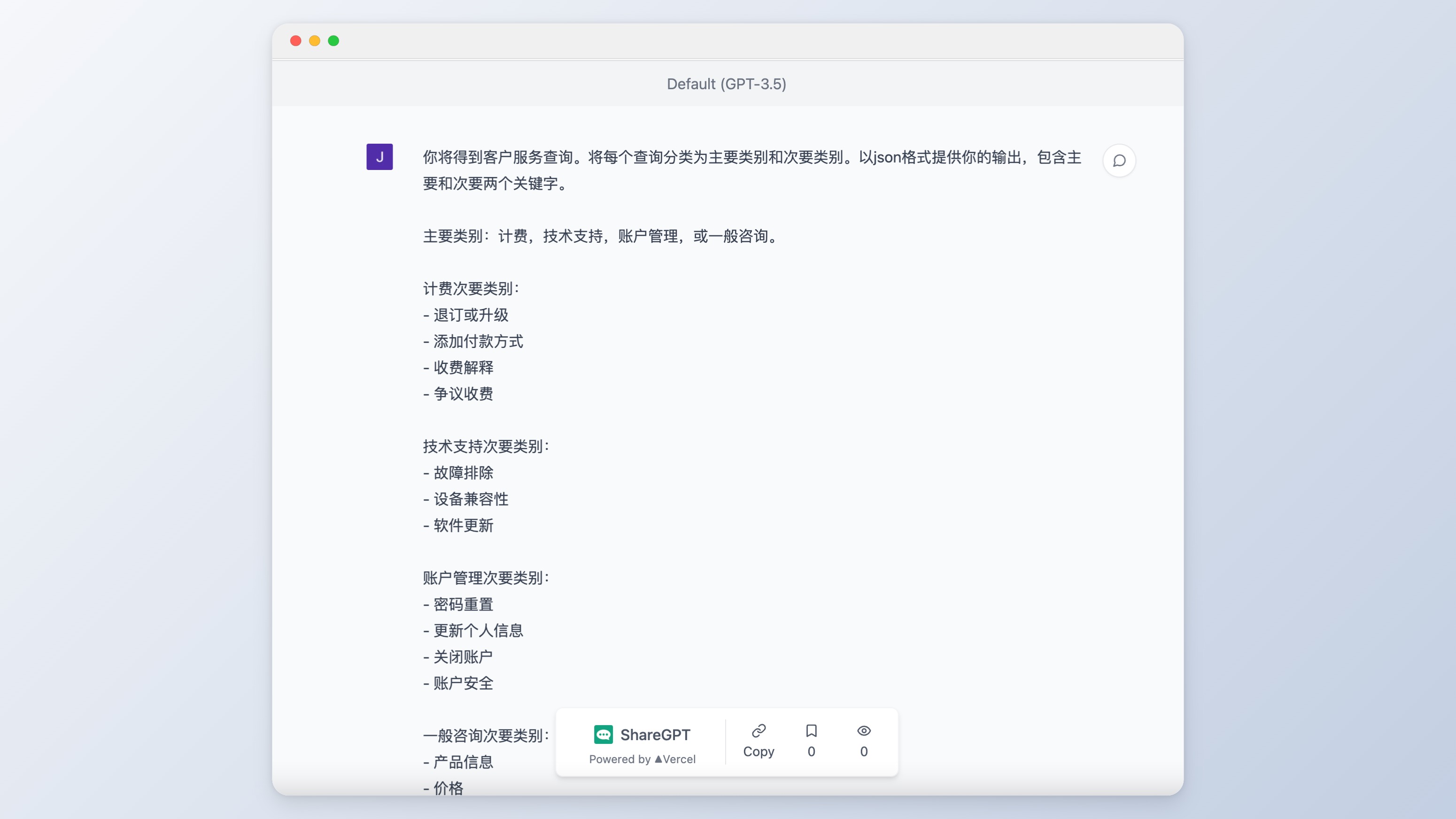
Task: Bookmark this conversation
Action: [811, 741]
